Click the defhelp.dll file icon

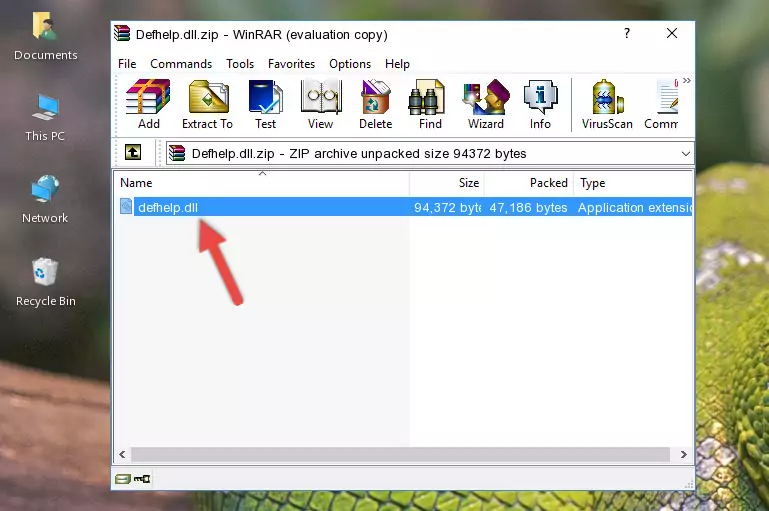tap(126, 206)
